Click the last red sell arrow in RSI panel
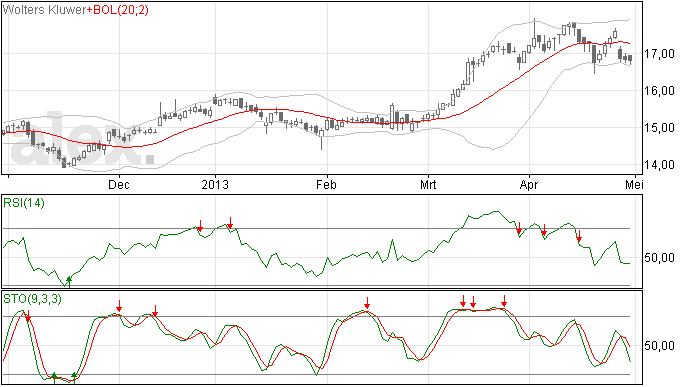This screenshot has width=690, height=387. [x=579, y=236]
